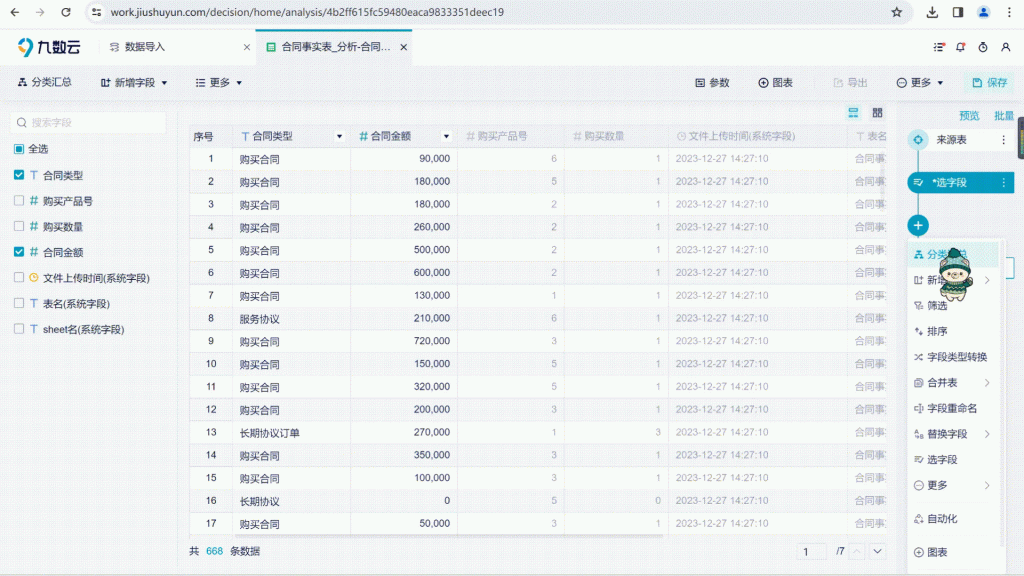Open the 合同金额 column header dropdown arrow
Viewport: 1024px width, 576px height.
[x=446, y=136]
